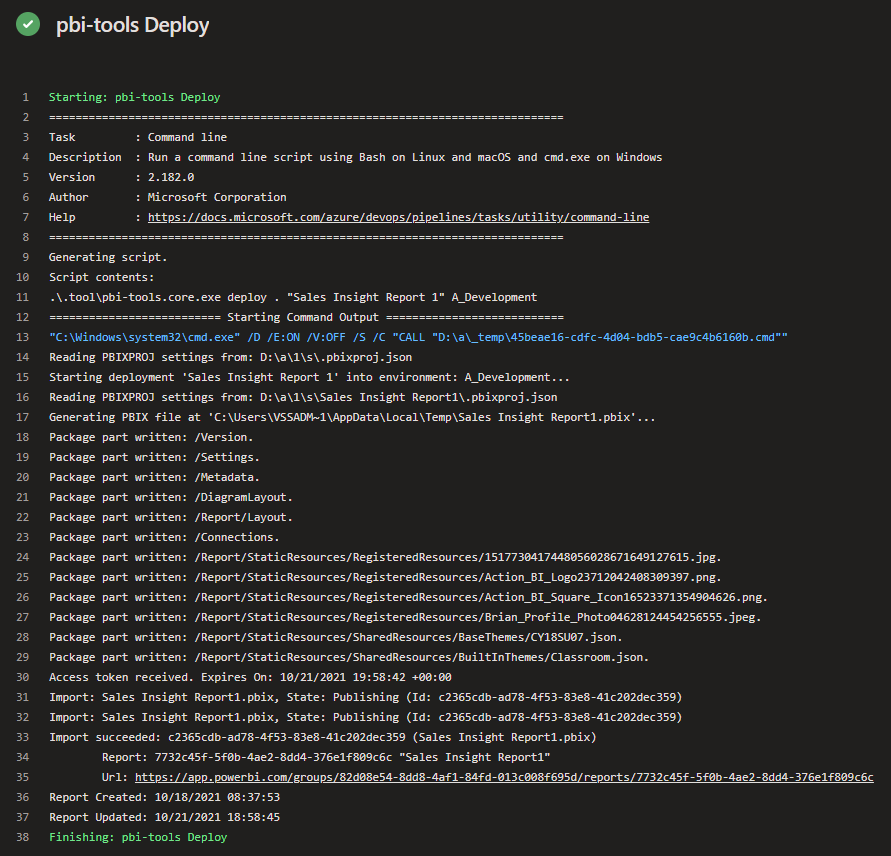
Task: Click the 'Version : 2.182.0' line
Action: point(122,177)
